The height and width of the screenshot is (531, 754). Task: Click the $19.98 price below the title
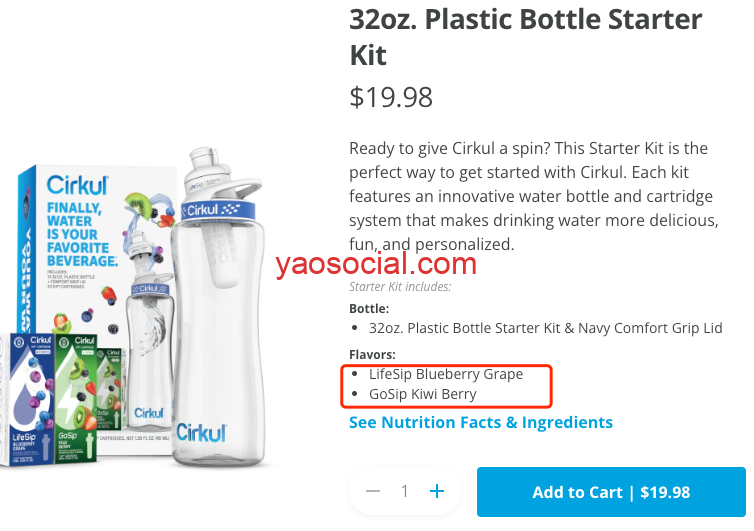click(391, 97)
